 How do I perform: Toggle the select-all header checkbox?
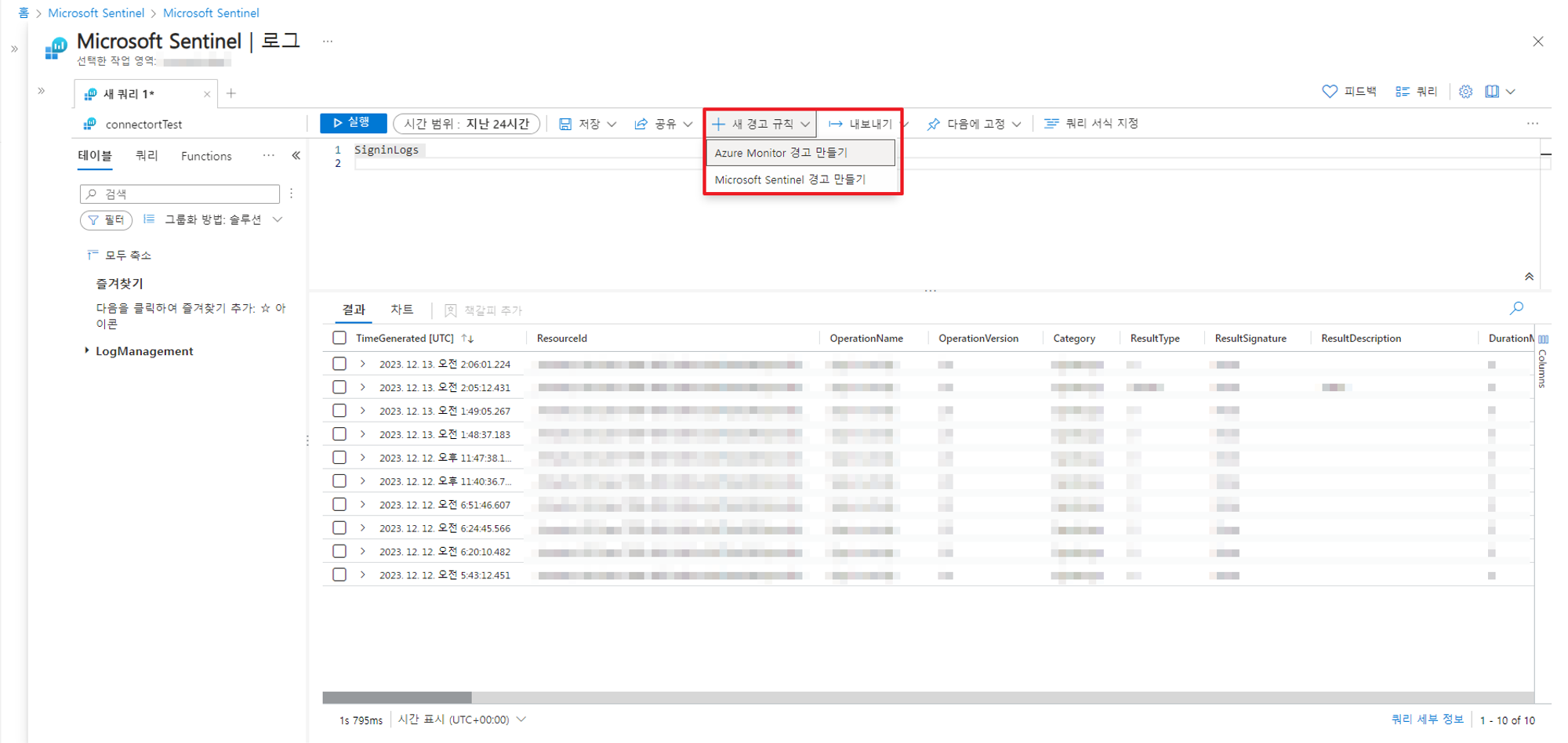[x=339, y=338]
